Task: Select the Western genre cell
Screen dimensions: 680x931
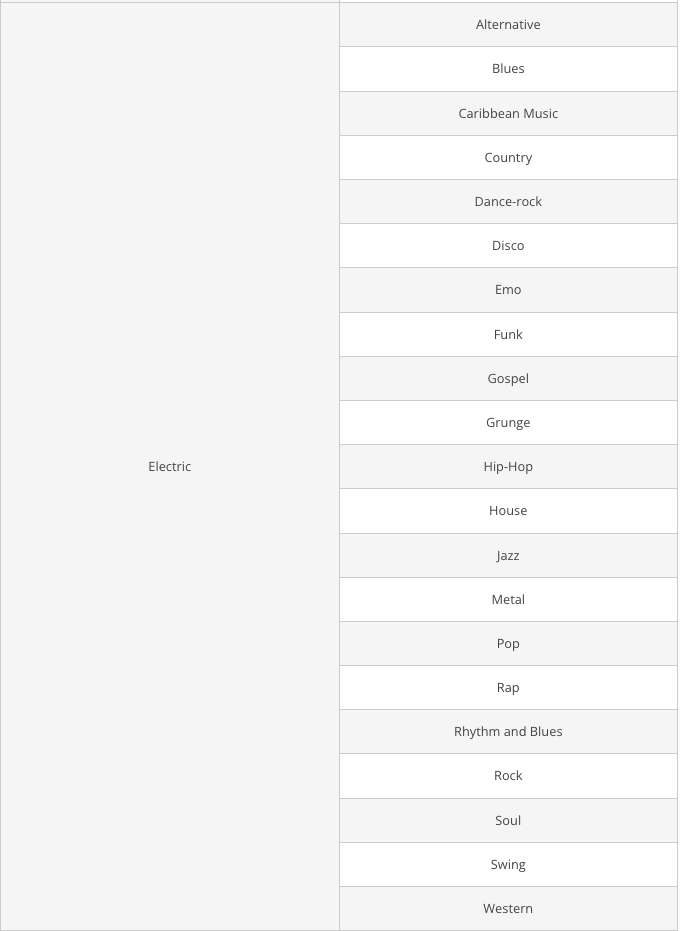Action: 508,908
